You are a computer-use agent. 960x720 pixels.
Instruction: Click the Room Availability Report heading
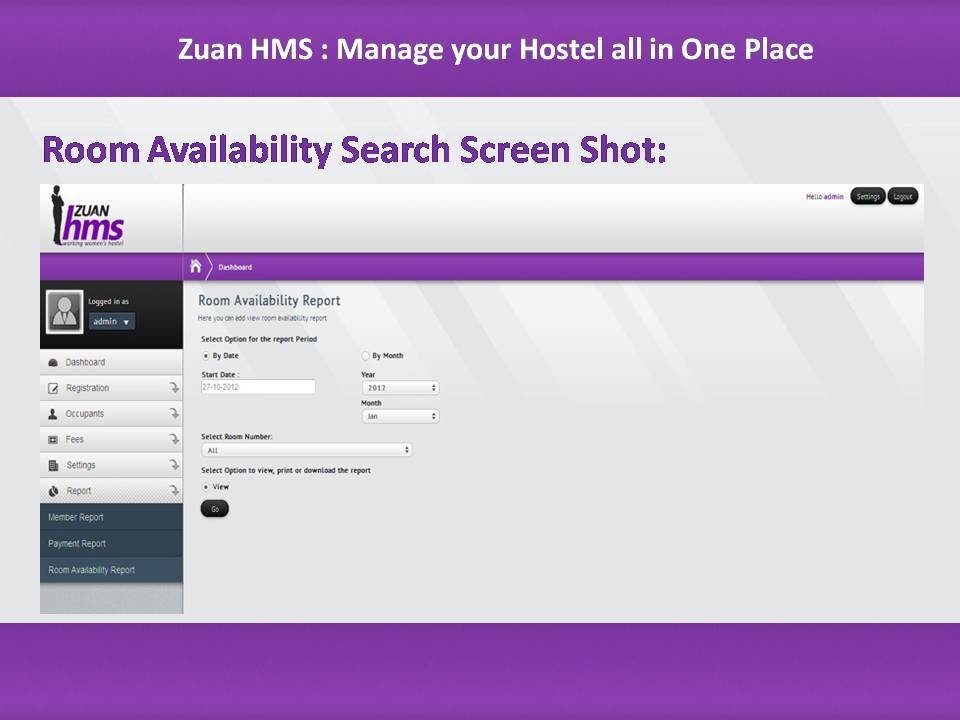[x=269, y=301]
